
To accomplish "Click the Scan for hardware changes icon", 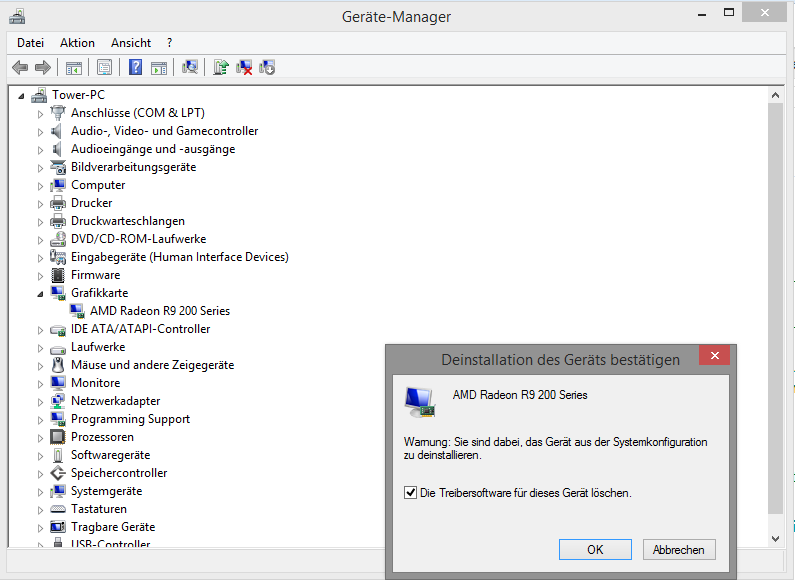I will coord(190,67).
